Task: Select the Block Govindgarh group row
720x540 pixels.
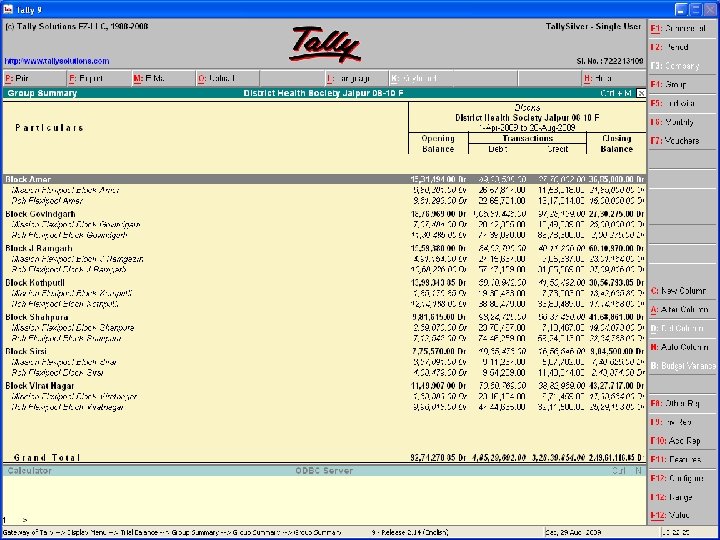Action: point(324,214)
